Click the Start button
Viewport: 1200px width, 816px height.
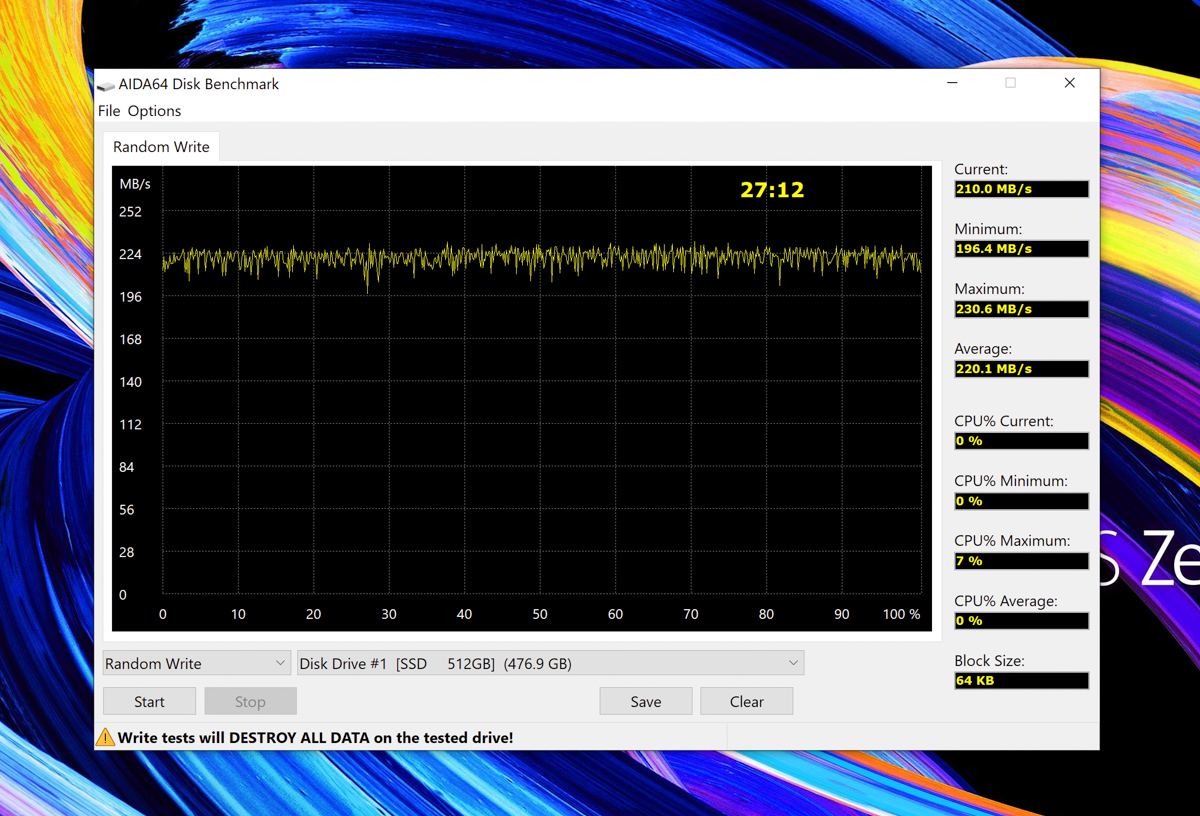pos(149,702)
